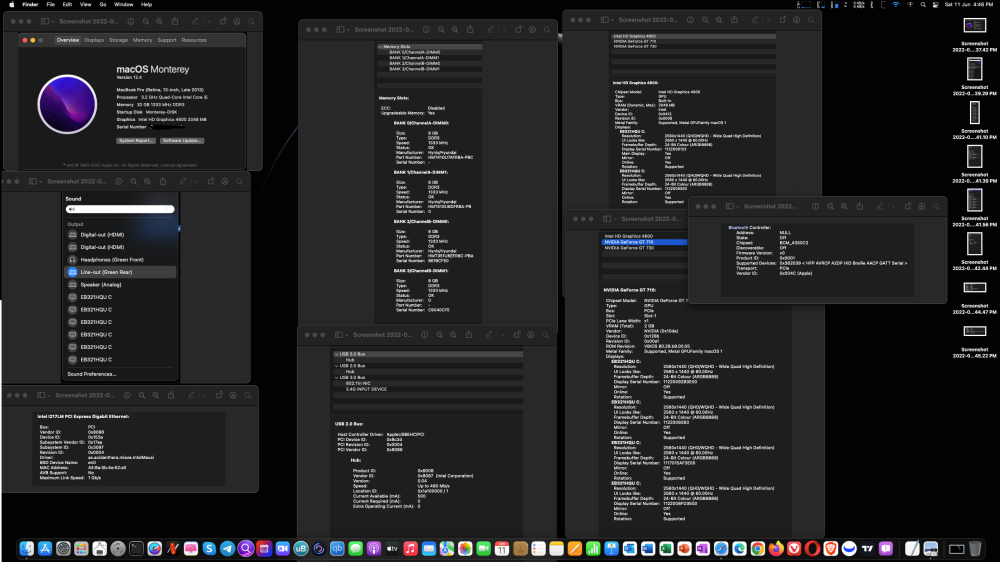Image resolution: width=1000 pixels, height=562 pixels.
Task: Click the Wi-Fi icon in the menu bar
Action: tap(896, 4)
